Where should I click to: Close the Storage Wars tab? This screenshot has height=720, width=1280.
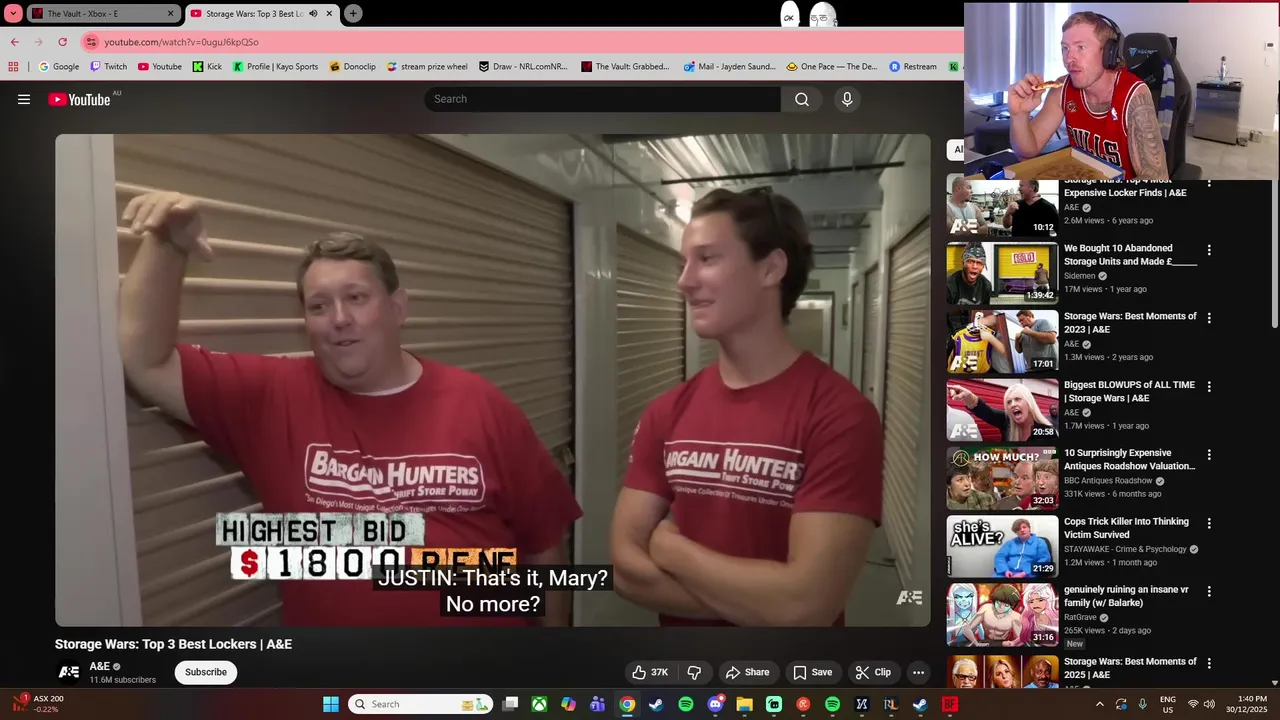pyautogui.click(x=329, y=13)
